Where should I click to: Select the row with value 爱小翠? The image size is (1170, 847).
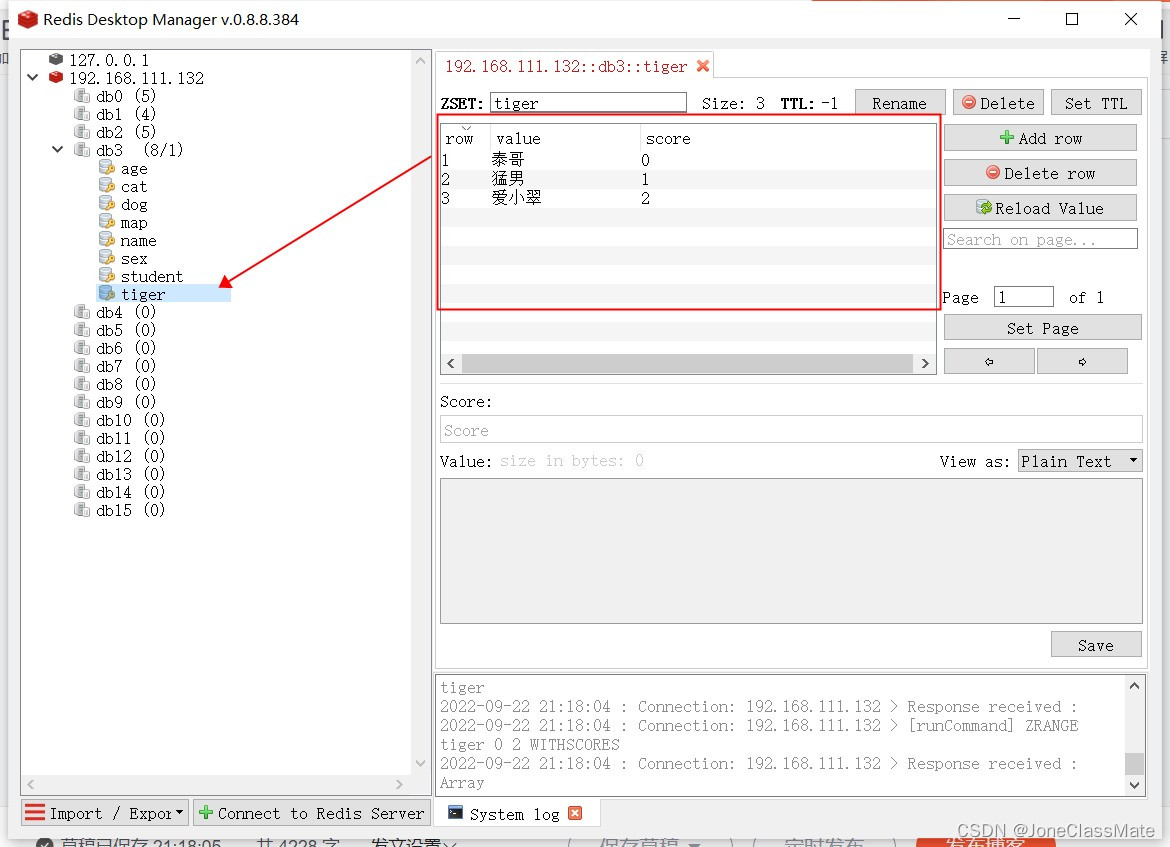pos(688,199)
